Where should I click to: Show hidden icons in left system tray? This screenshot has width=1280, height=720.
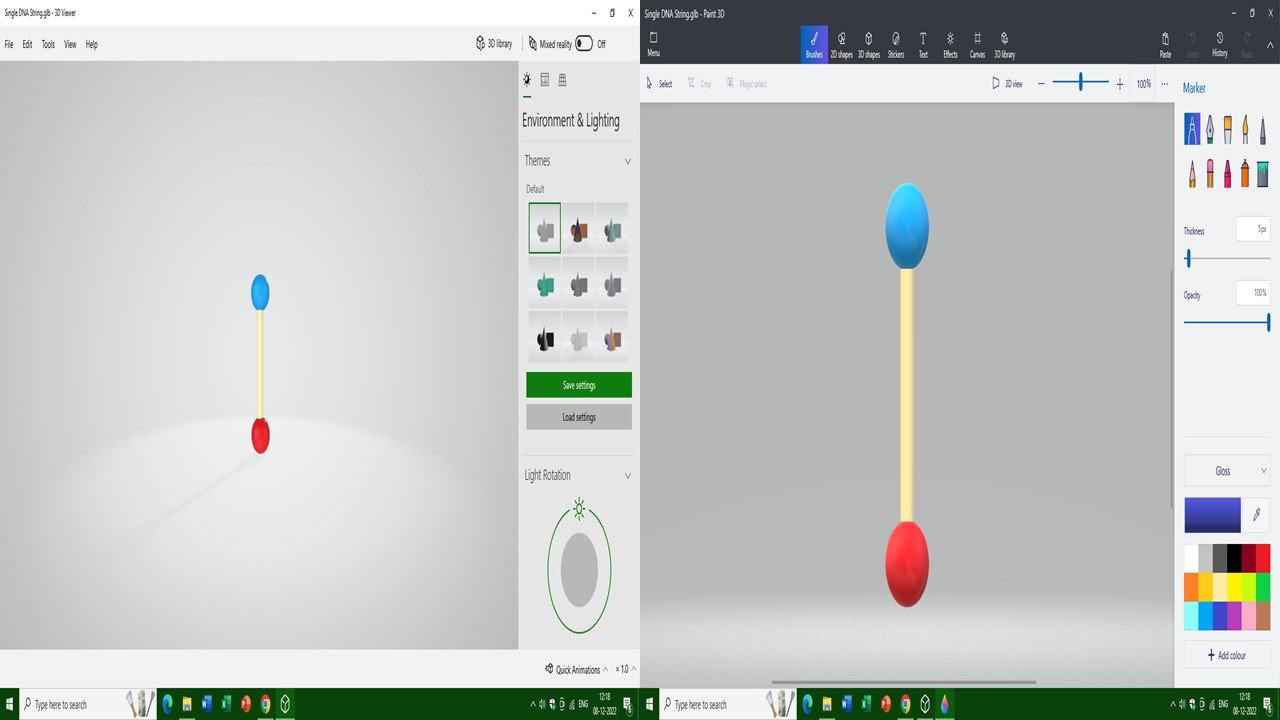(x=532, y=704)
